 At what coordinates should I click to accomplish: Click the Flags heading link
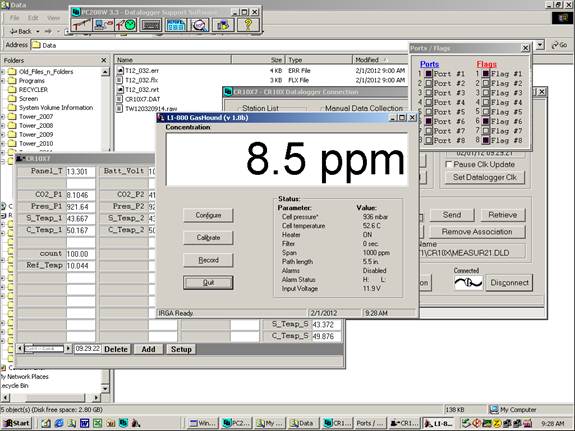tap(486, 64)
